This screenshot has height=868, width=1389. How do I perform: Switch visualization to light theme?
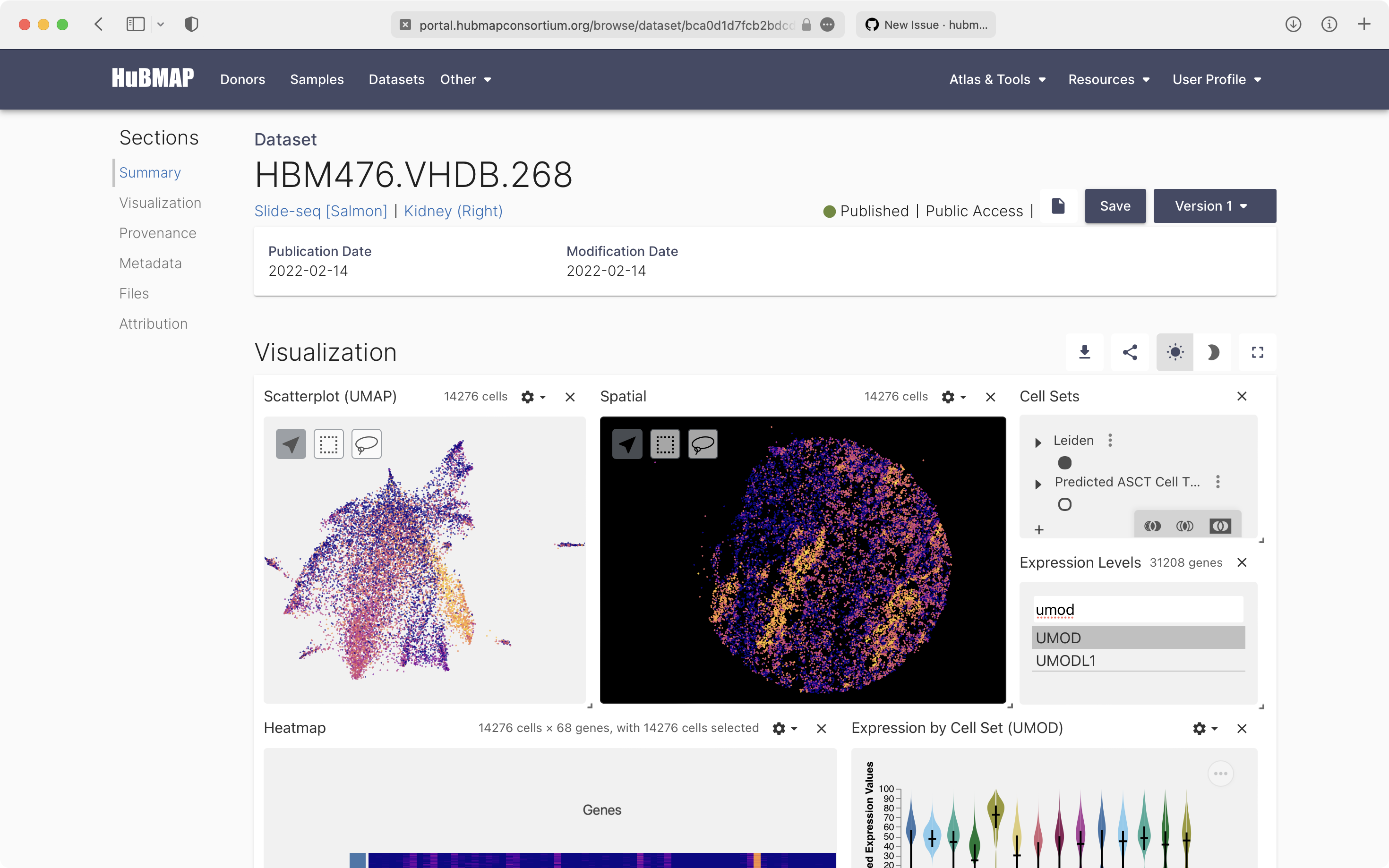click(1175, 352)
